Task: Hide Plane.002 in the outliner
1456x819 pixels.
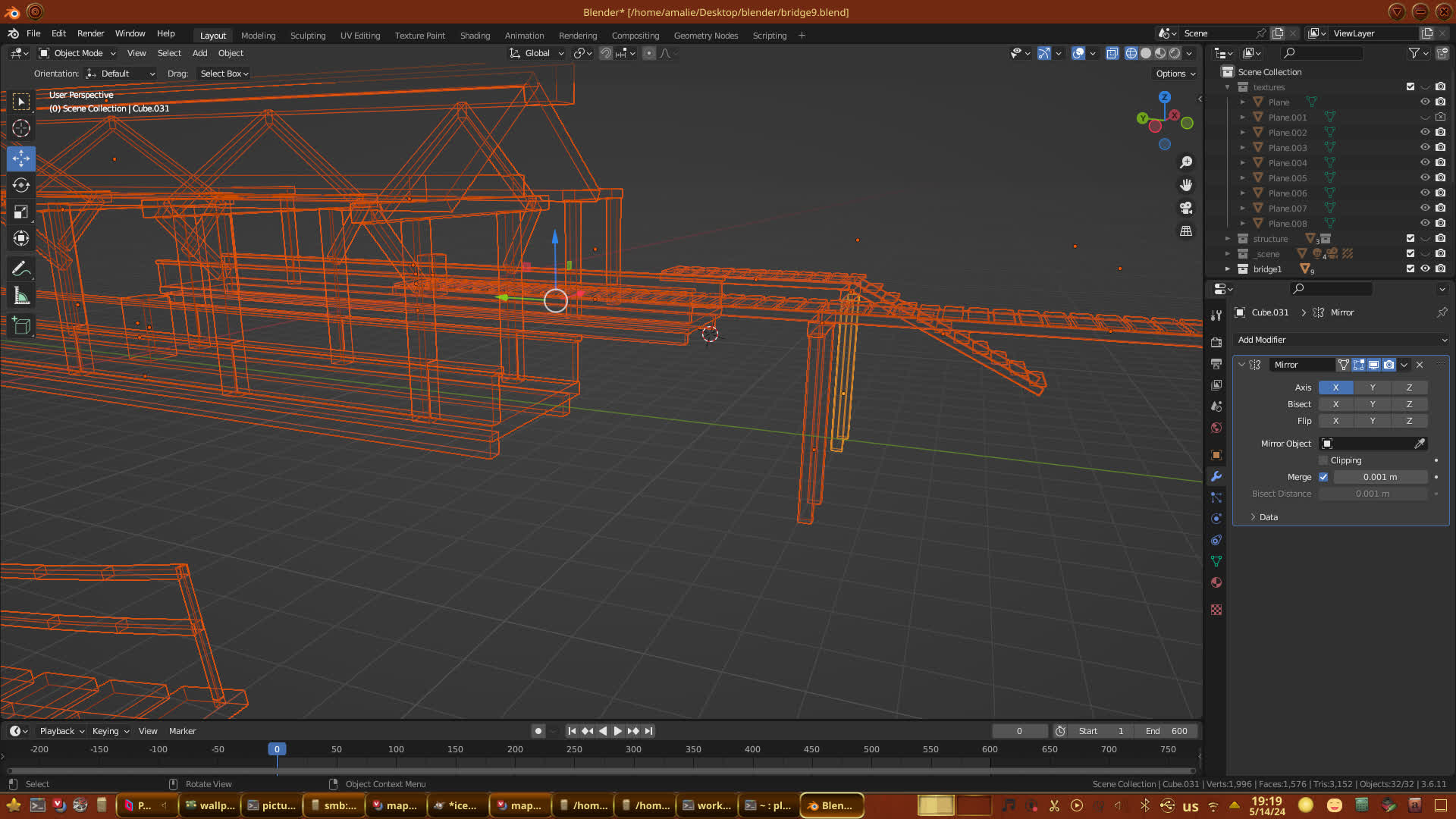Action: pos(1425,132)
